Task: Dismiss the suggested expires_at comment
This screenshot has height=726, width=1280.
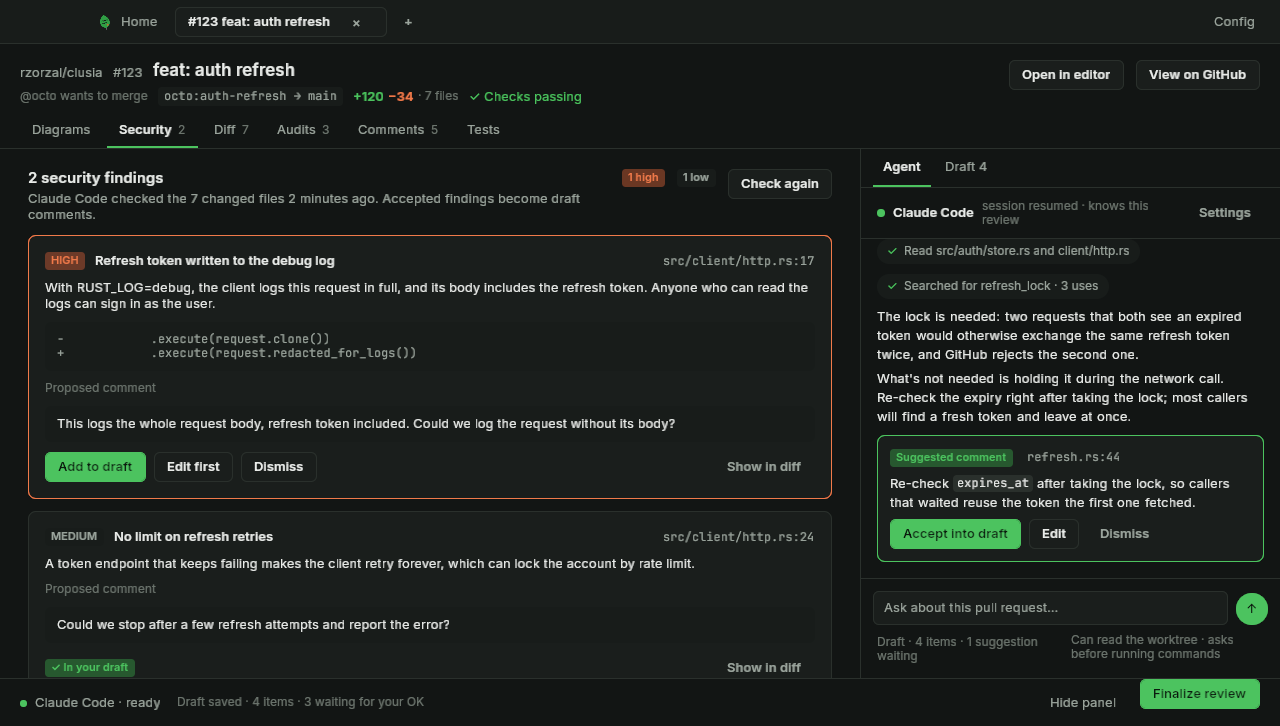Action: [x=1124, y=534]
